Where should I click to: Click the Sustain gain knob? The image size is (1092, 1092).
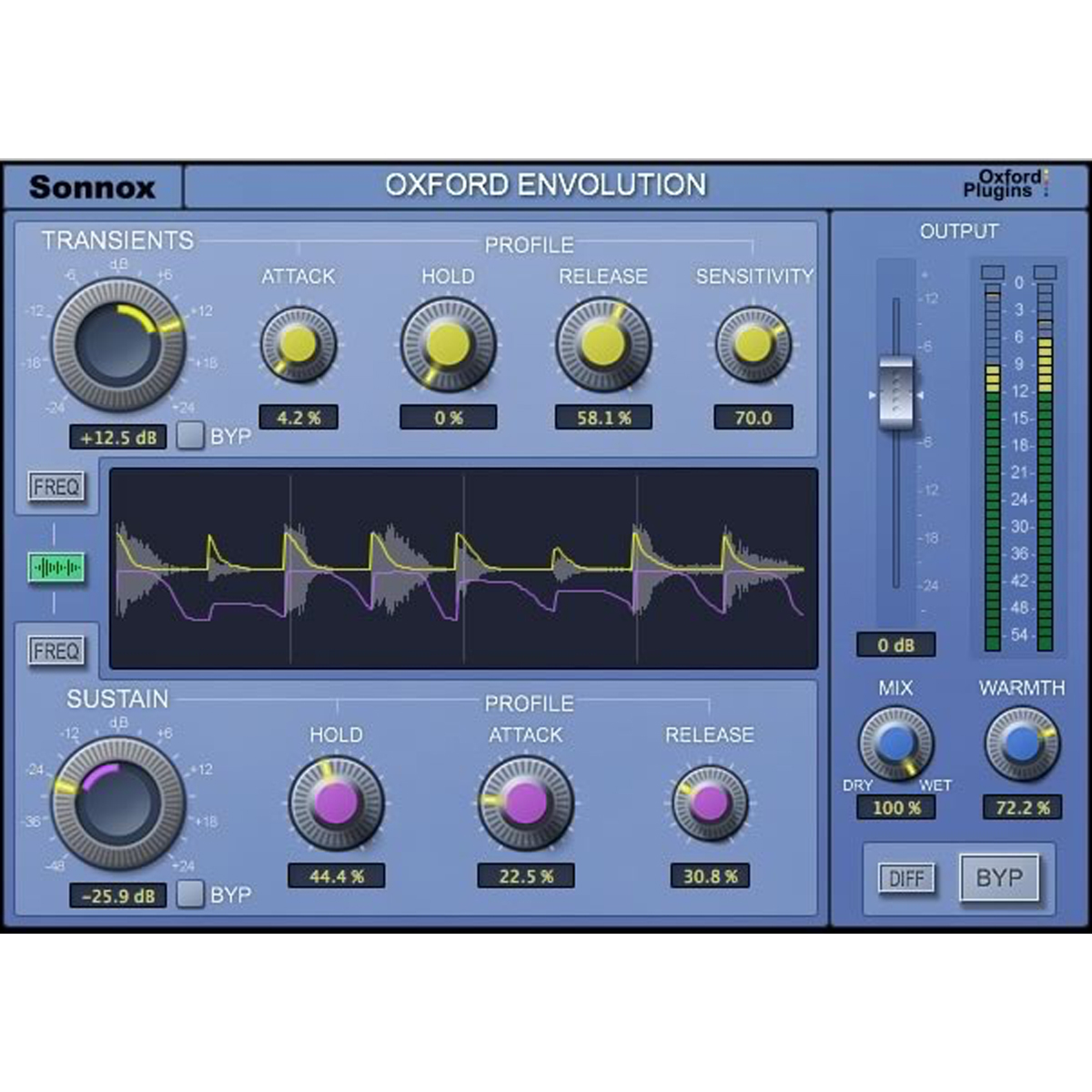pyautogui.click(x=117, y=804)
